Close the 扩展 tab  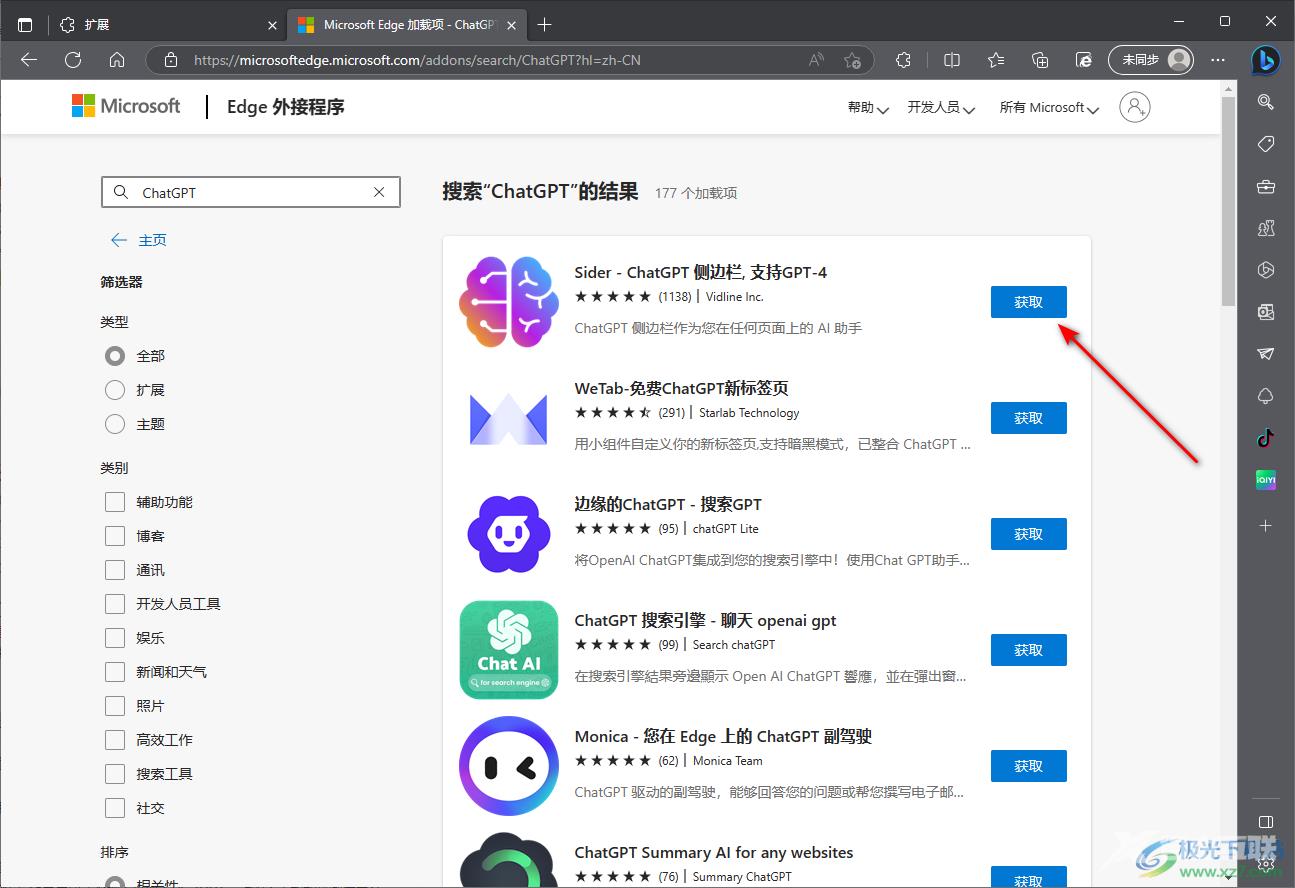click(x=272, y=24)
